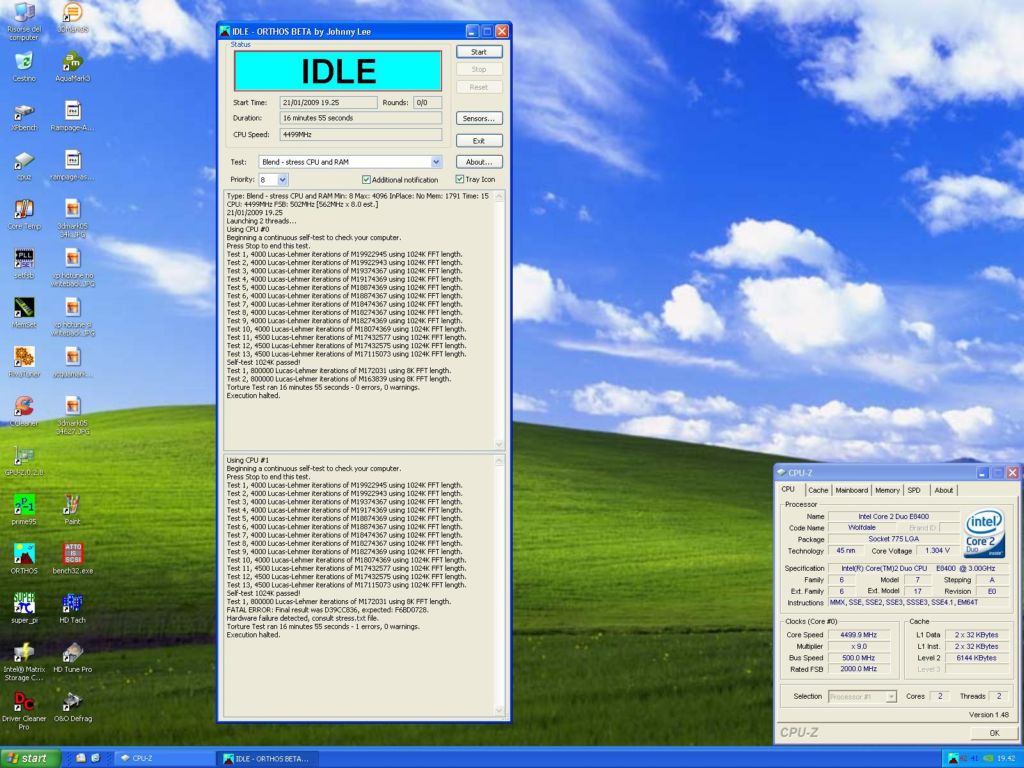Launch the XPbench desktop shortcut
Screen dimensions: 1024x768
[24, 116]
